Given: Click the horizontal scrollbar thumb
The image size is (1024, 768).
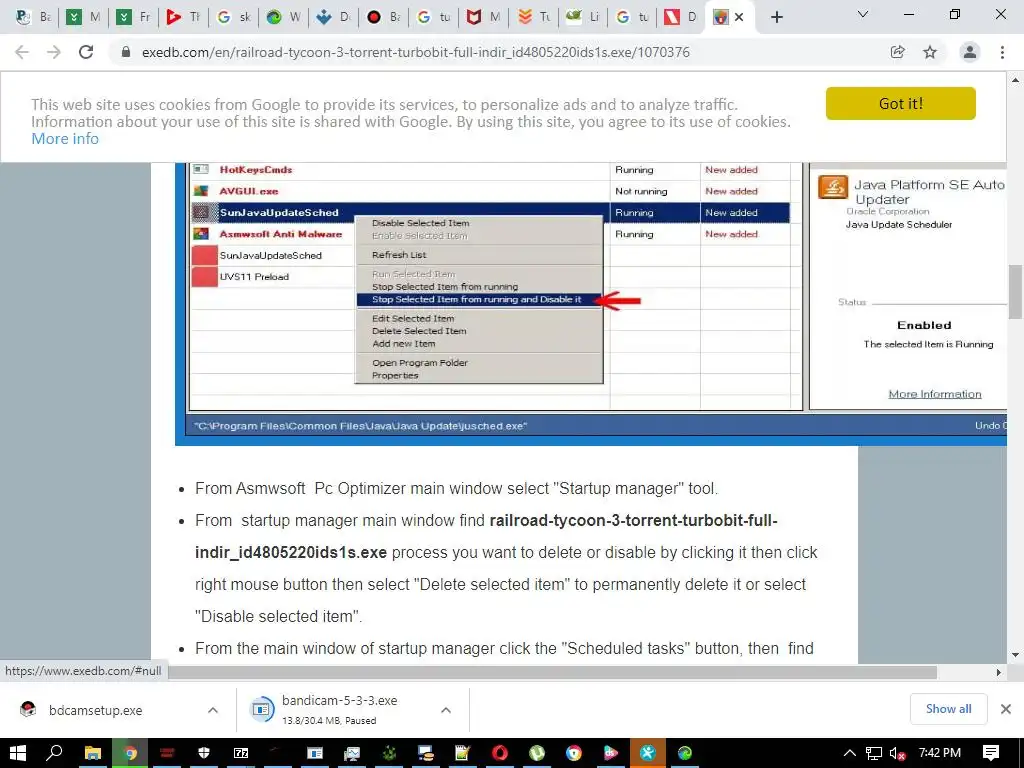Looking at the screenshot, I should pyautogui.click(x=552, y=672).
